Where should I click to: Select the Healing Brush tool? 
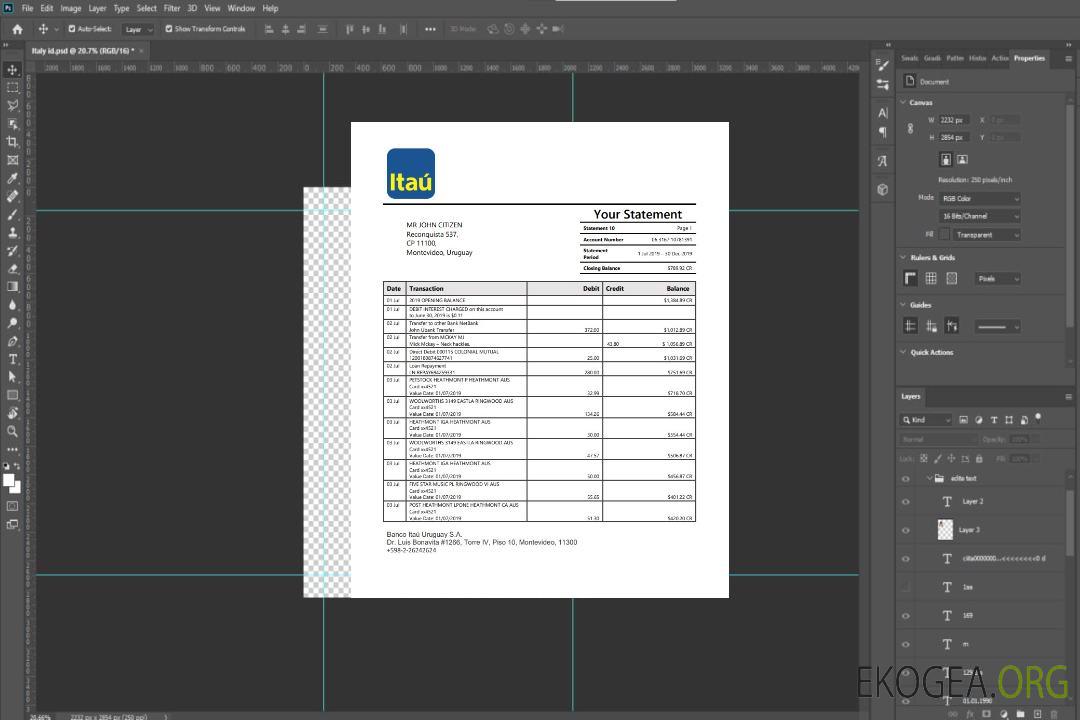pos(12,196)
